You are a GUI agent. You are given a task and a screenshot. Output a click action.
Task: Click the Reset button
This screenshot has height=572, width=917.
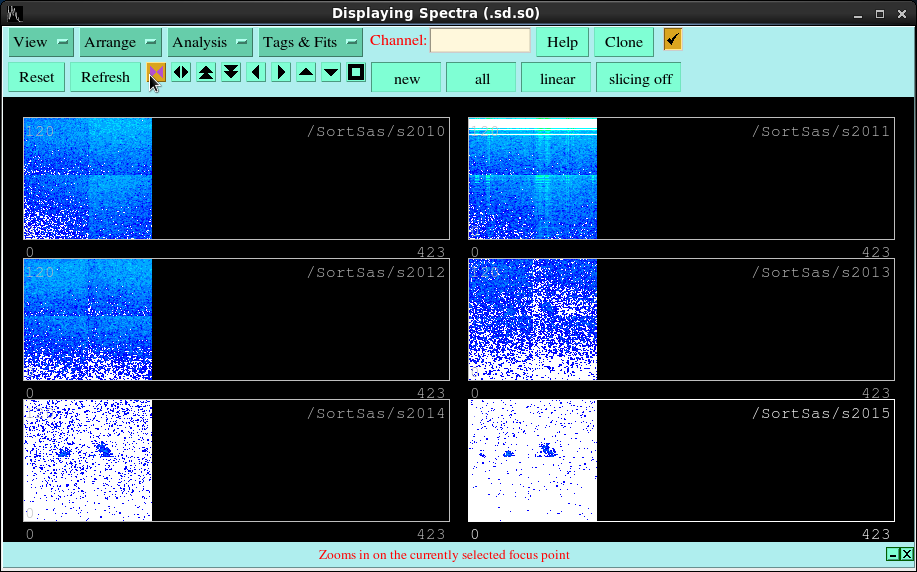tap(36, 77)
